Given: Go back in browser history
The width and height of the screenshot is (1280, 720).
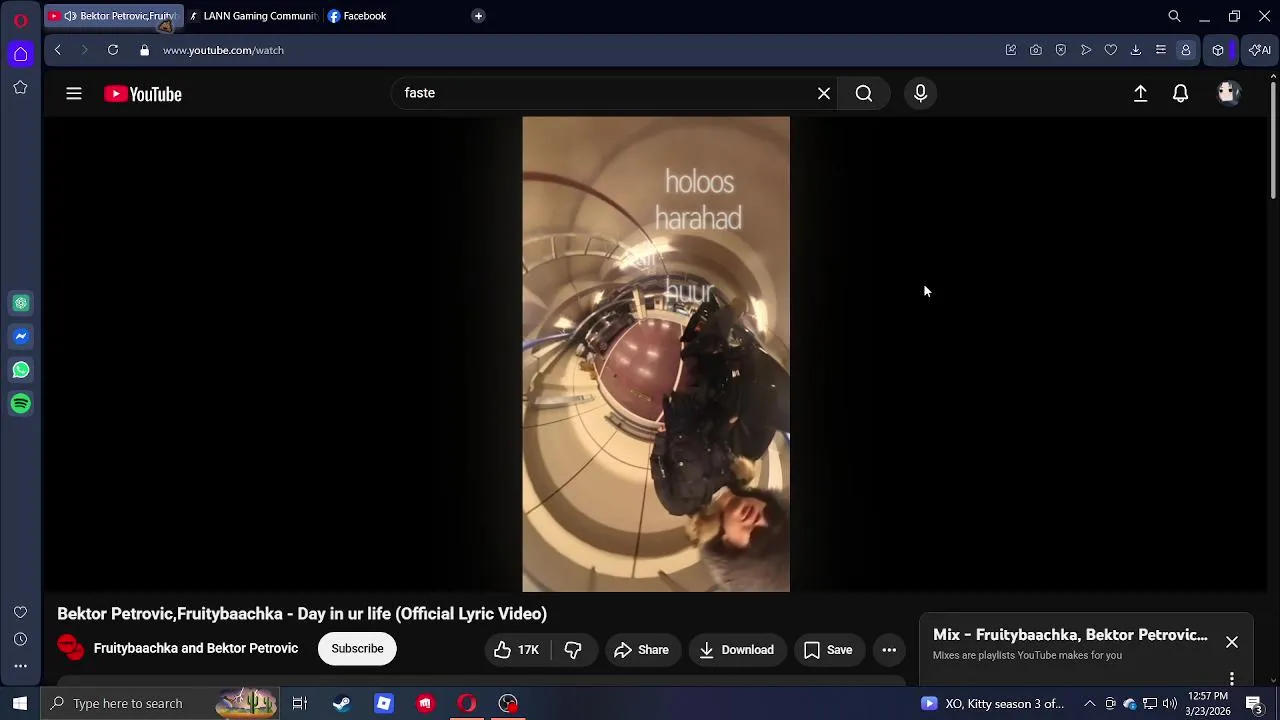Looking at the screenshot, I should pyautogui.click(x=58, y=50).
